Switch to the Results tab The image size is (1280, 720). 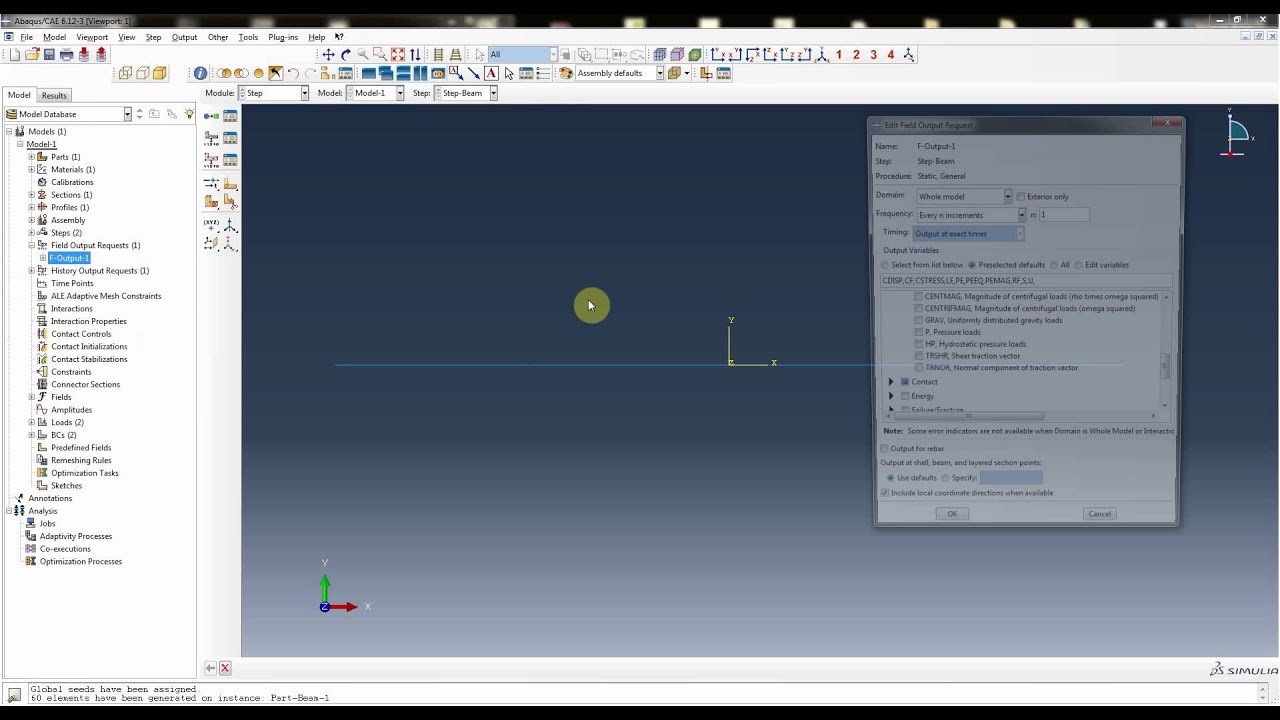[x=54, y=95]
